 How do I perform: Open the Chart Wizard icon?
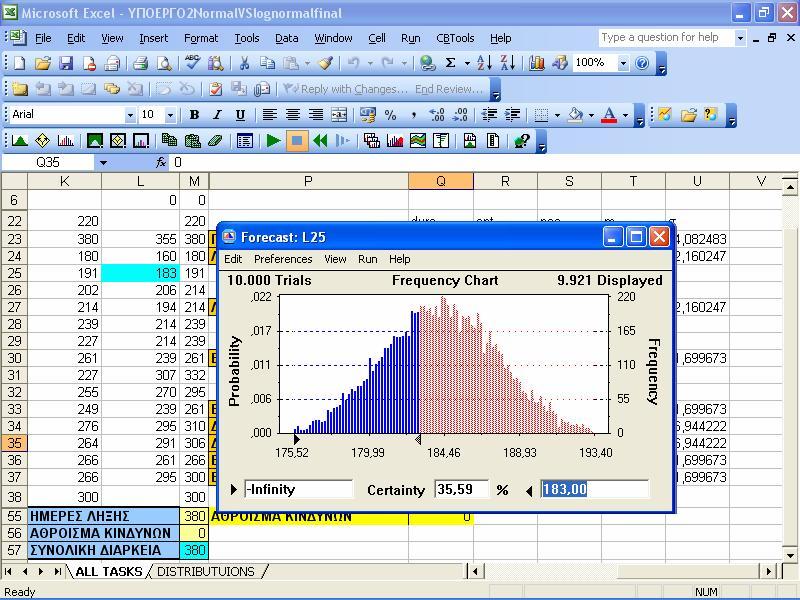coord(537,63)
